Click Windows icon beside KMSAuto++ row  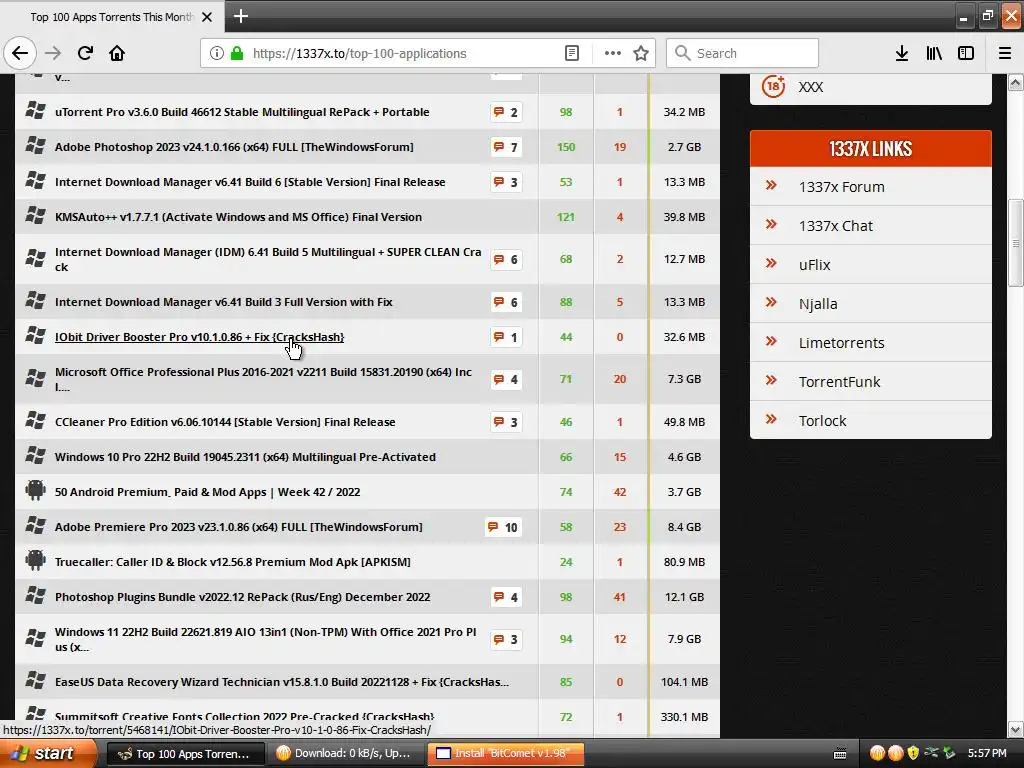35,216
